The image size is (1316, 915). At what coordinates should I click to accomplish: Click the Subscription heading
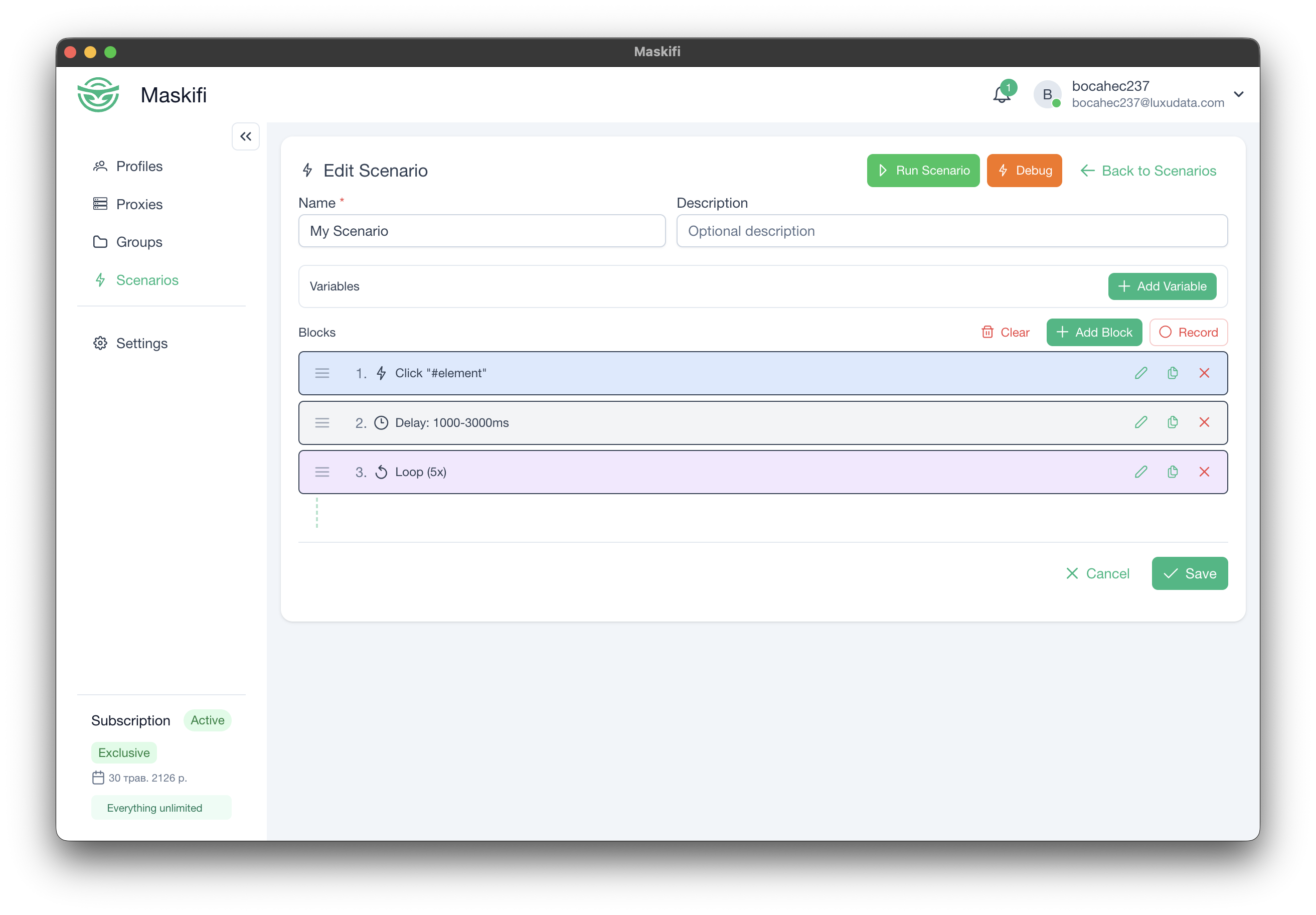coord(131,721)
